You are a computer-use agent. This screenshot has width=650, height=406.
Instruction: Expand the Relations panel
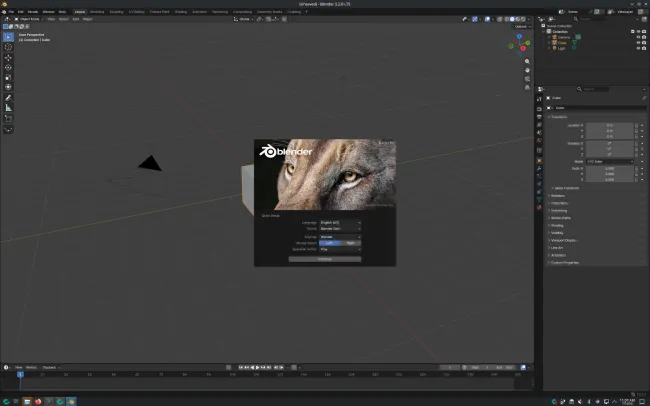click(x=557, y=196)
